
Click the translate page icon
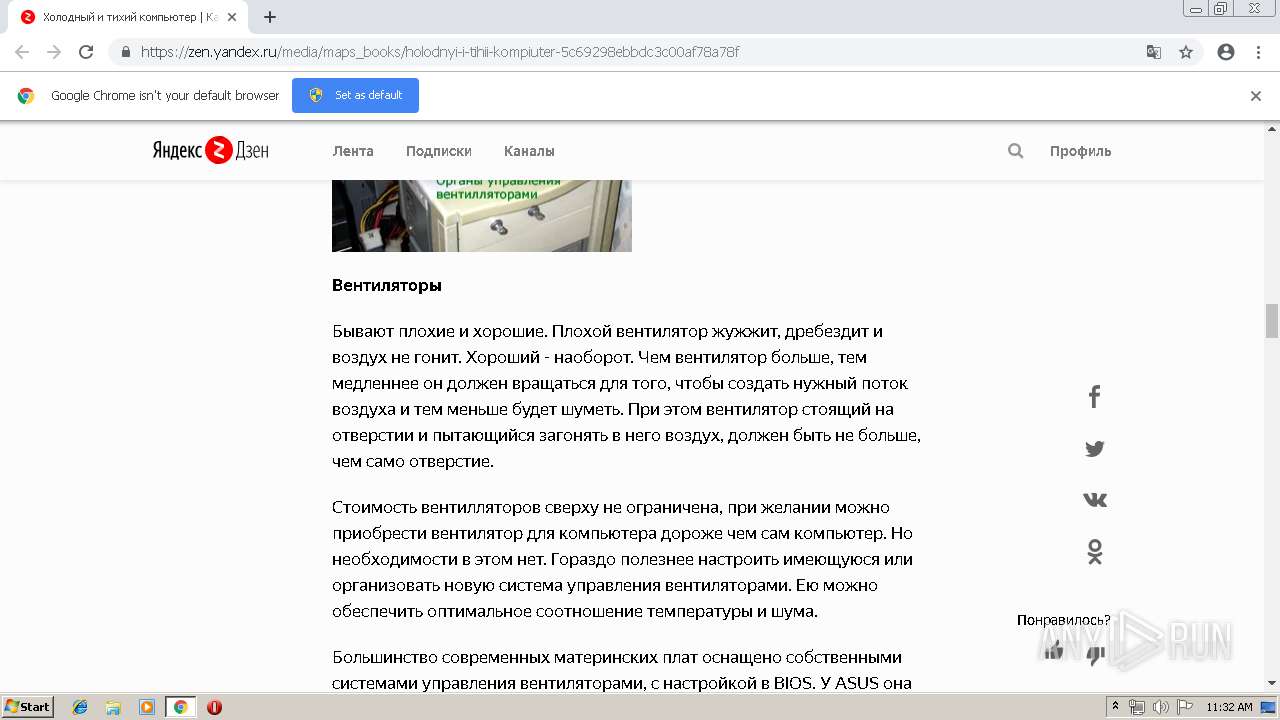click(x=1154, y=52)
